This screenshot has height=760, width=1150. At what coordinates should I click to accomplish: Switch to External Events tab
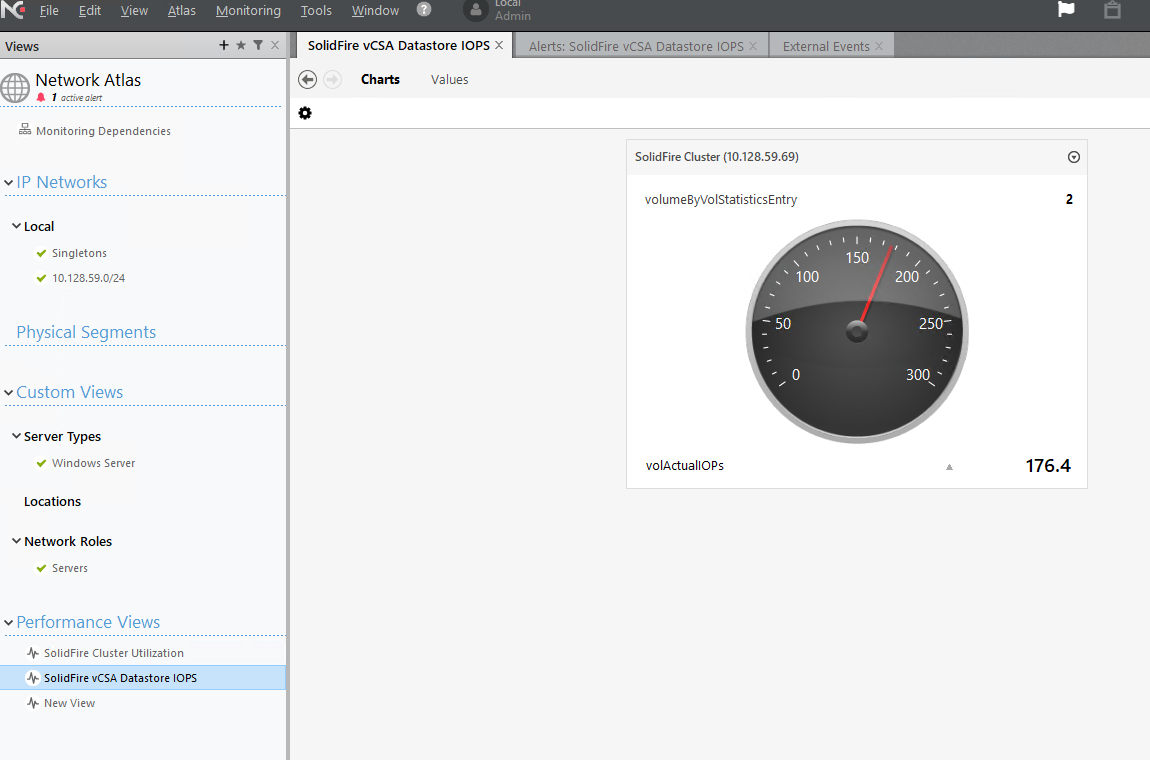(826, 46)
